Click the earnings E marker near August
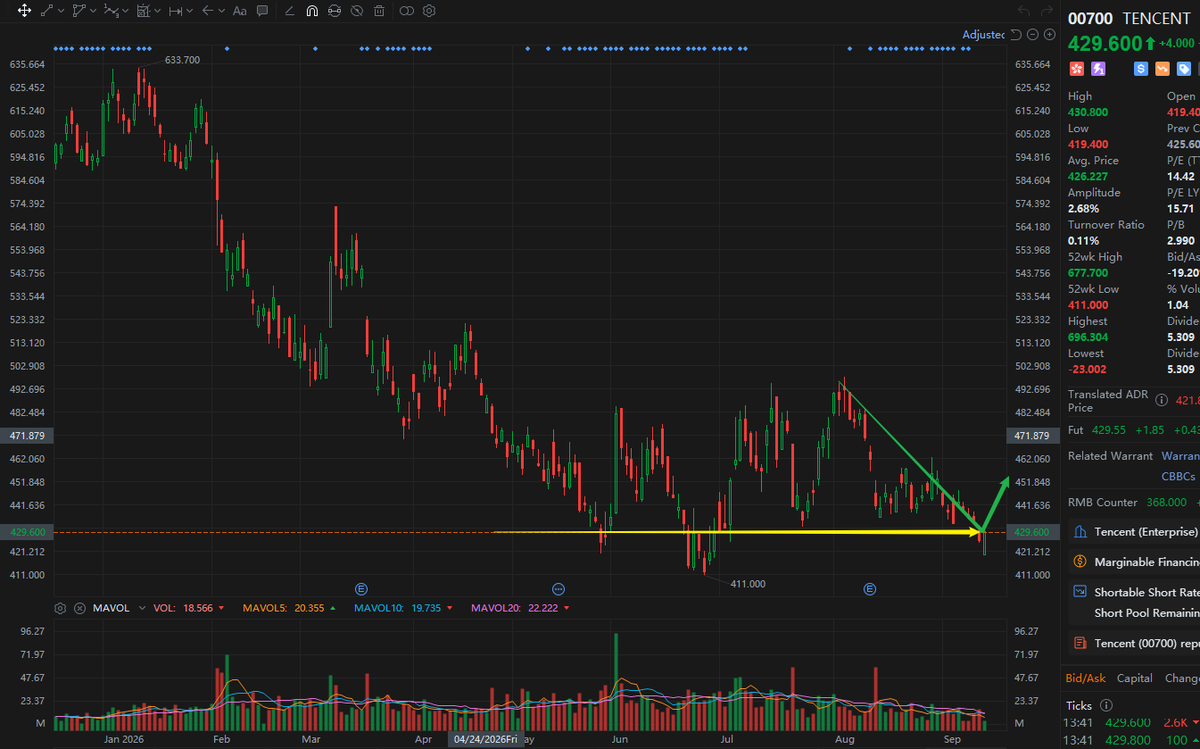 coord(870,588)
